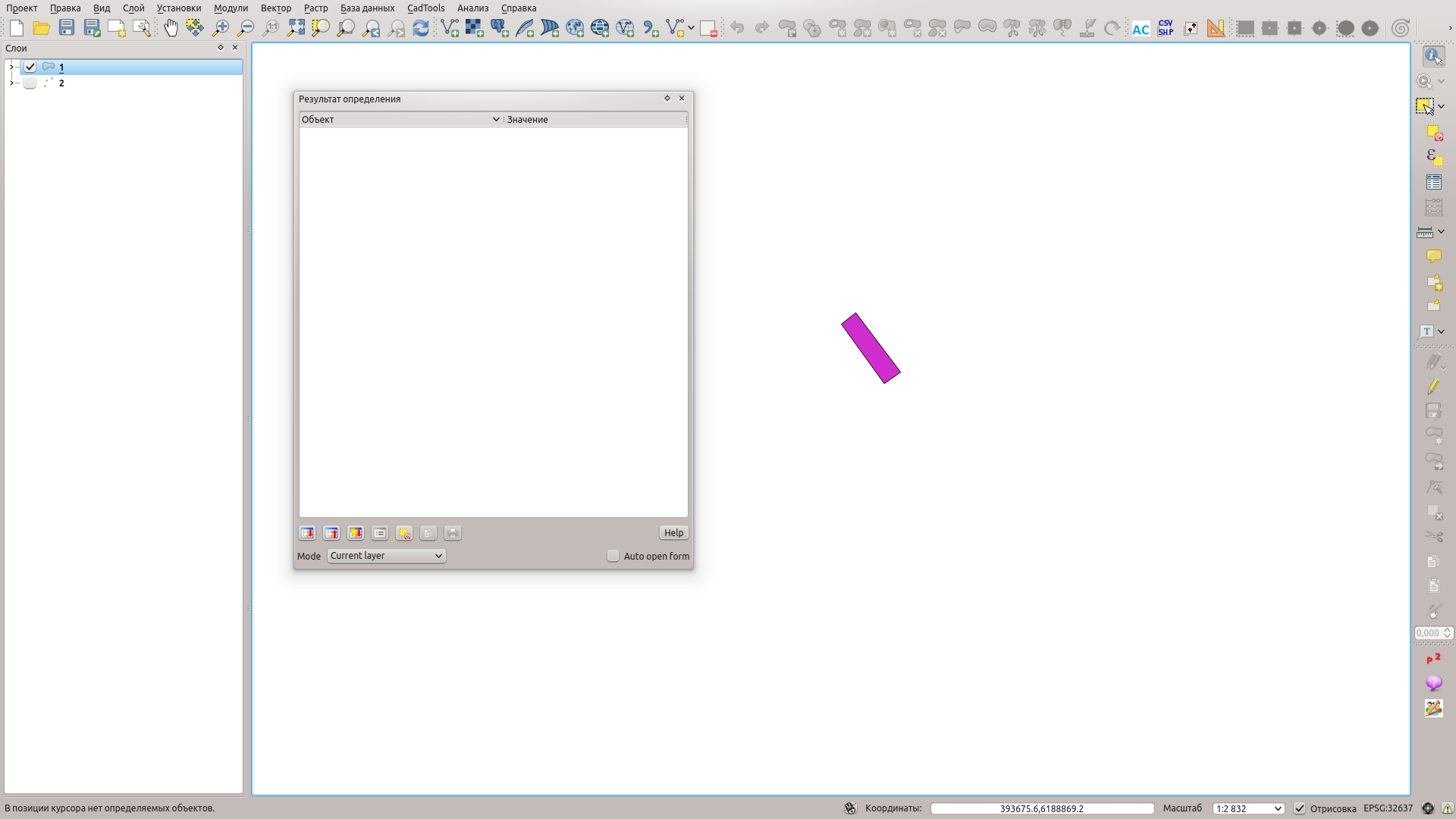Open the Масштаб scale dropdown
1456x819 pixels.
tap(1248, 808)
